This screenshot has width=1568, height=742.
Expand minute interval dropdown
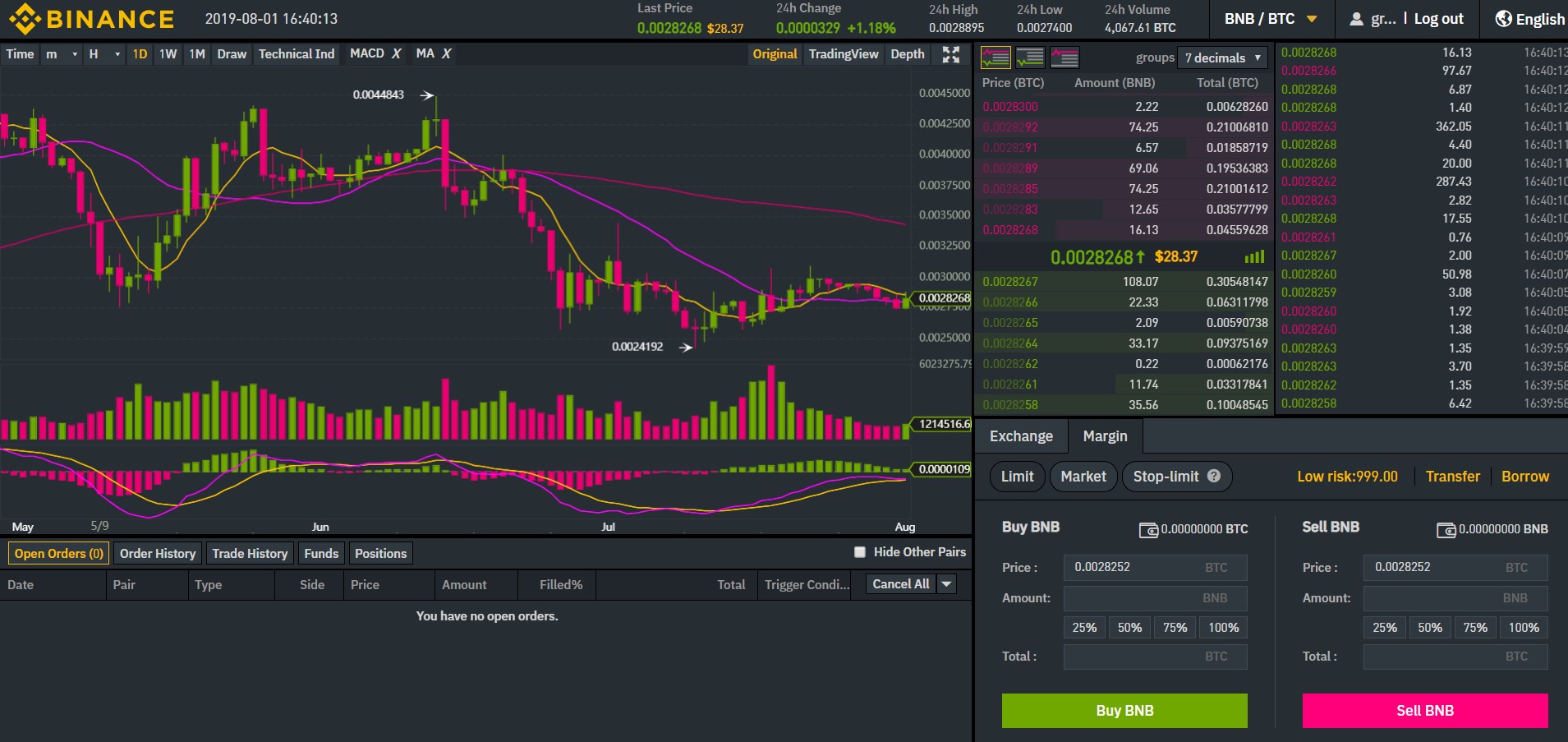[62, 54]
